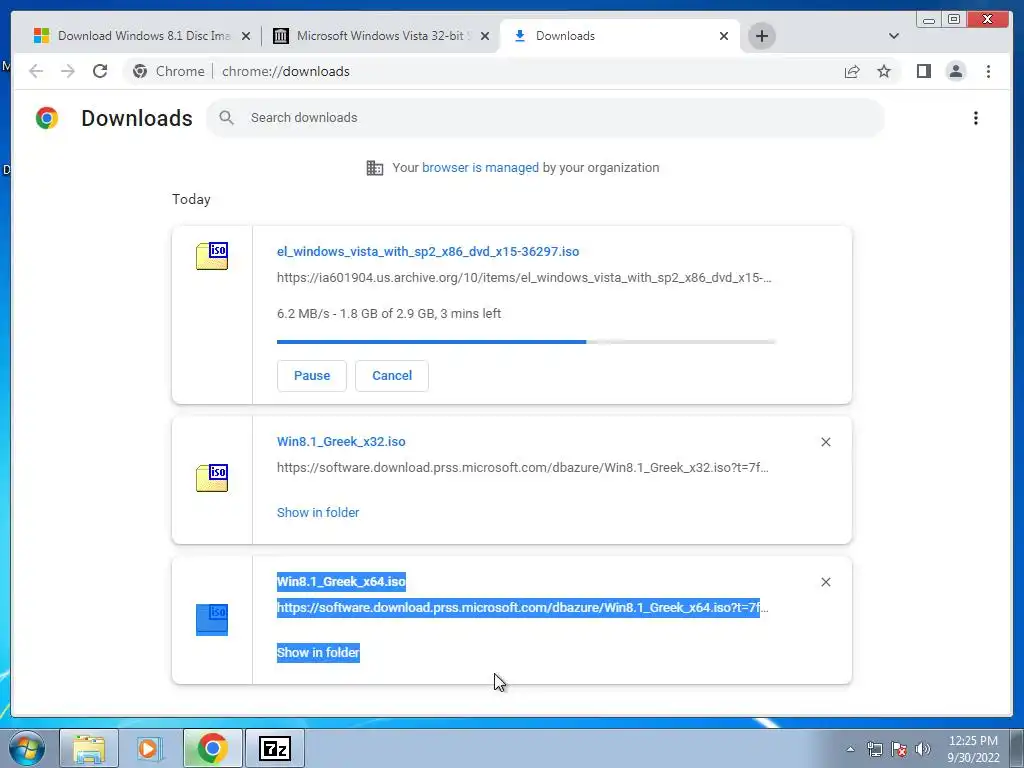The image size is (1024, 768).
Task: Switch to the Download Windows 8.1 Disc Image tab
Action: pos(140,36)
